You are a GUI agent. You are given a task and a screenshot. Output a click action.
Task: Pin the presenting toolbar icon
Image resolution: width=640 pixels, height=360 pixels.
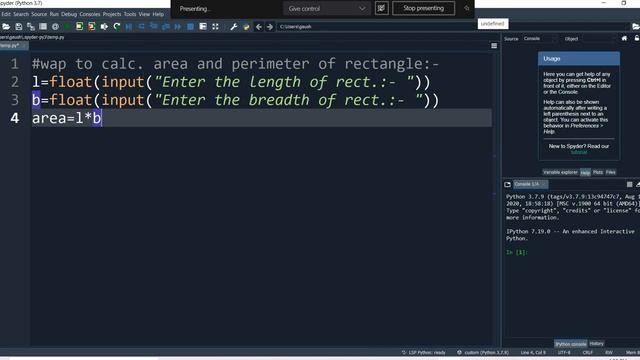point(466,8)
